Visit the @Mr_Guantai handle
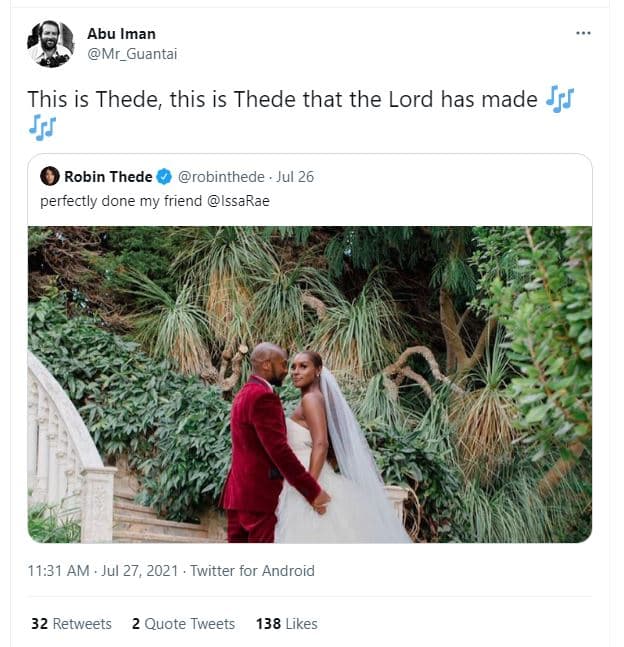Image resolution: width=624 pixels, height=647 pixels. pos(131,53)
